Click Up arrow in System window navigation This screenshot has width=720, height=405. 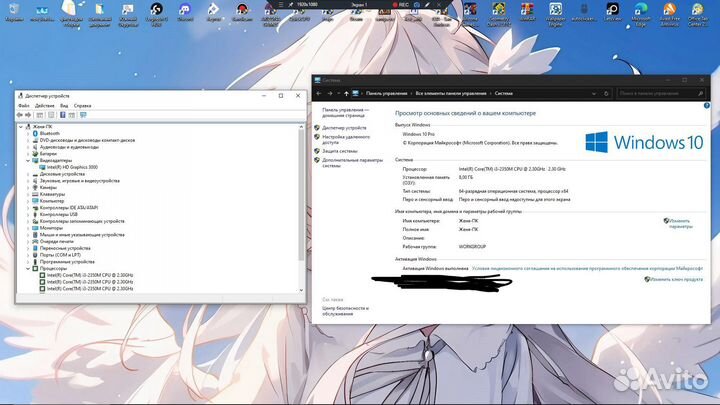pyautogui.click(x=345, y=93)
